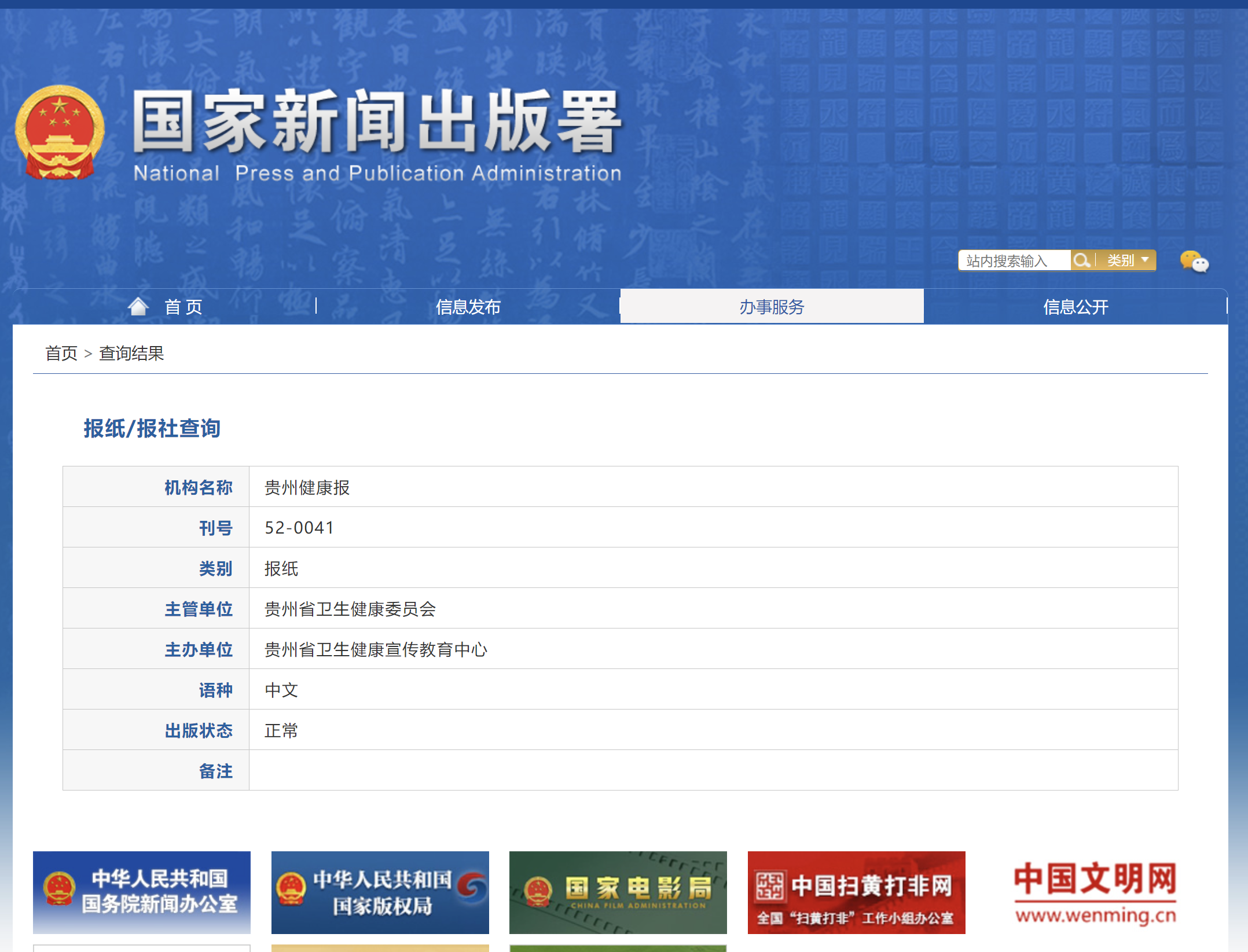Click the 国家新闻出版署 site title
This screenshot has width=1248, height=952.
coord(377,123)
